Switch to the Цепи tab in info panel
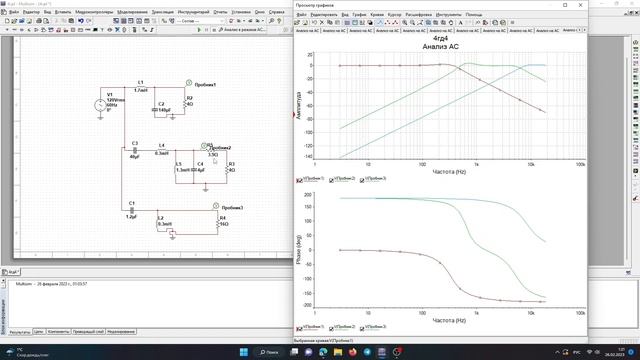The height and width of the screenshot is (360, 640). (x=39, y=332)
